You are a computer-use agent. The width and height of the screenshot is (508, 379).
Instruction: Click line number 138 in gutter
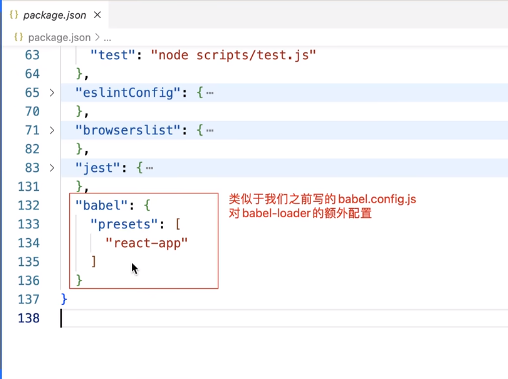point(29,318)
